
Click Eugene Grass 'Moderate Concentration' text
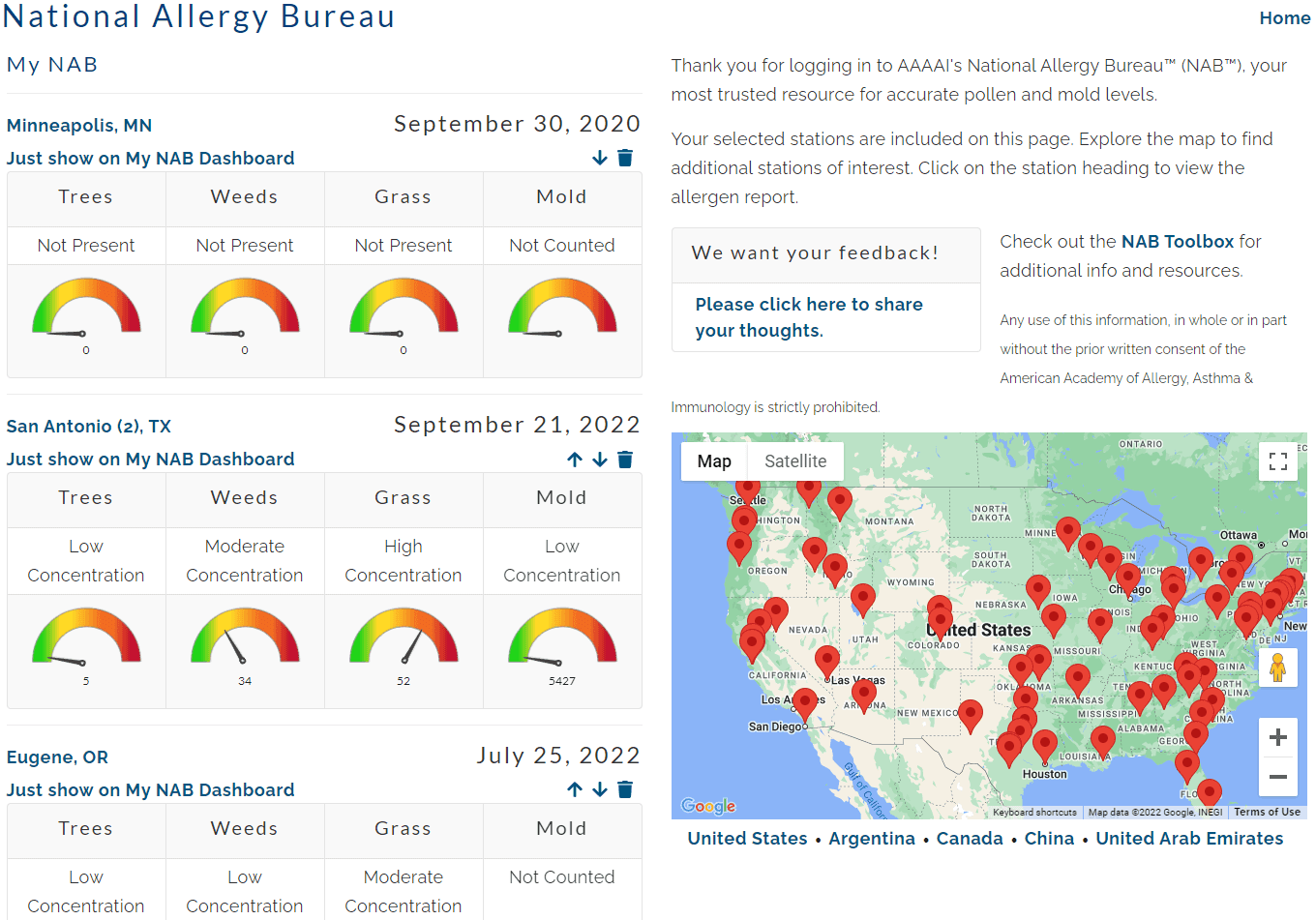point(404,892)
